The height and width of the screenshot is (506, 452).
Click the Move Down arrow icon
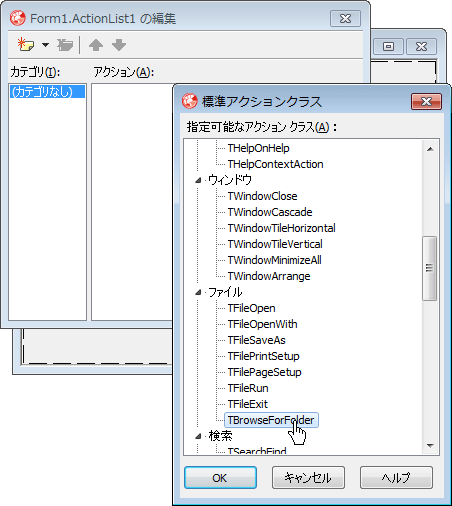tap(119, 45)
